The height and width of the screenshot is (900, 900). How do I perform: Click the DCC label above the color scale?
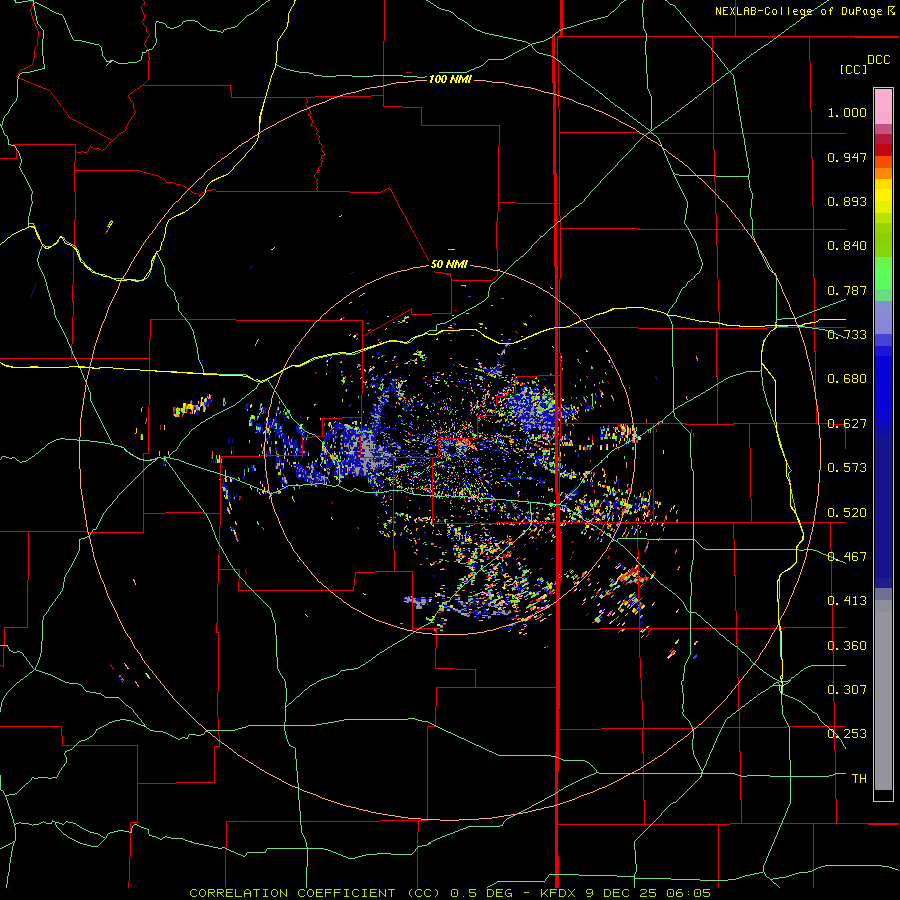[x=878, y=60]
